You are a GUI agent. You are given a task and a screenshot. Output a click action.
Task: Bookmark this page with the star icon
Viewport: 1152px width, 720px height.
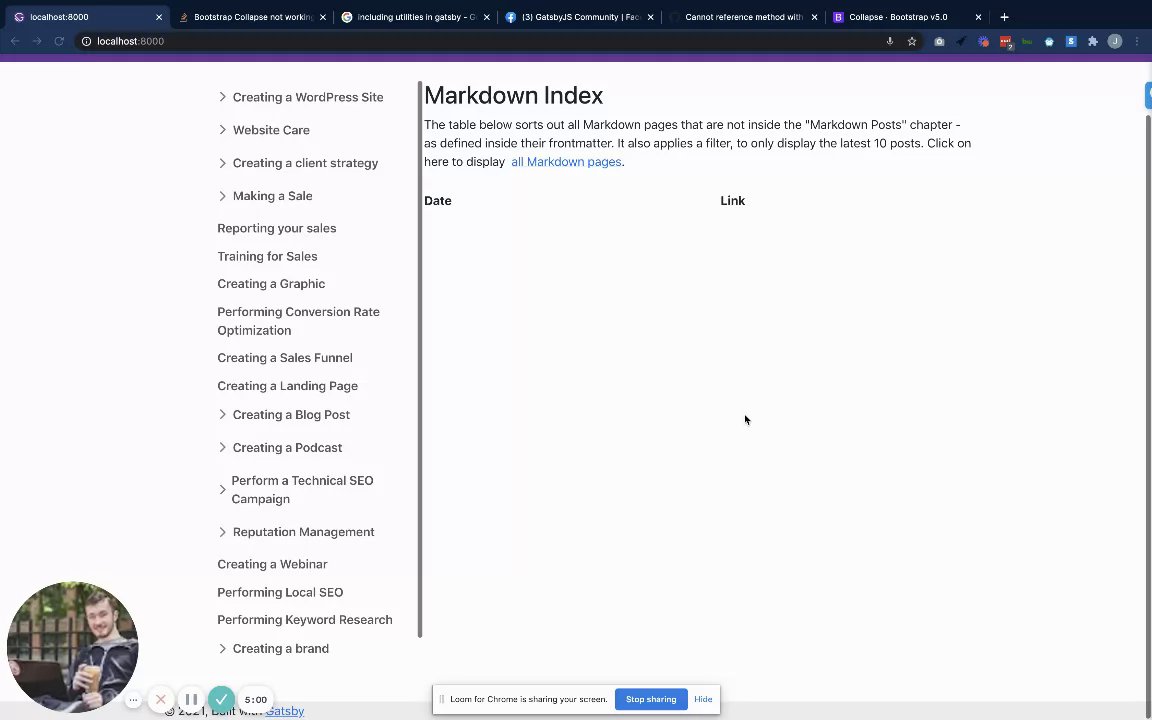tap(912, 41)
